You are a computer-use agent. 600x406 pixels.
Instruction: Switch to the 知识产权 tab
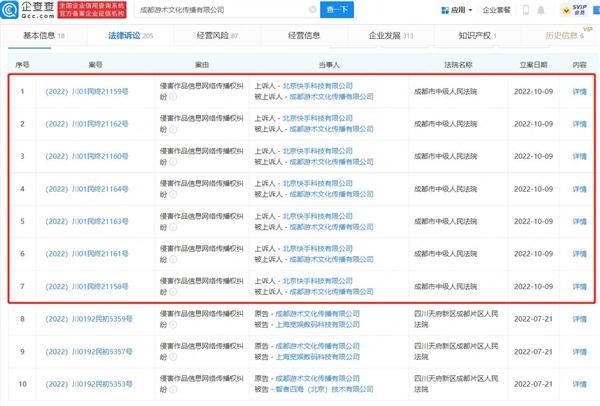pos(477,36)
